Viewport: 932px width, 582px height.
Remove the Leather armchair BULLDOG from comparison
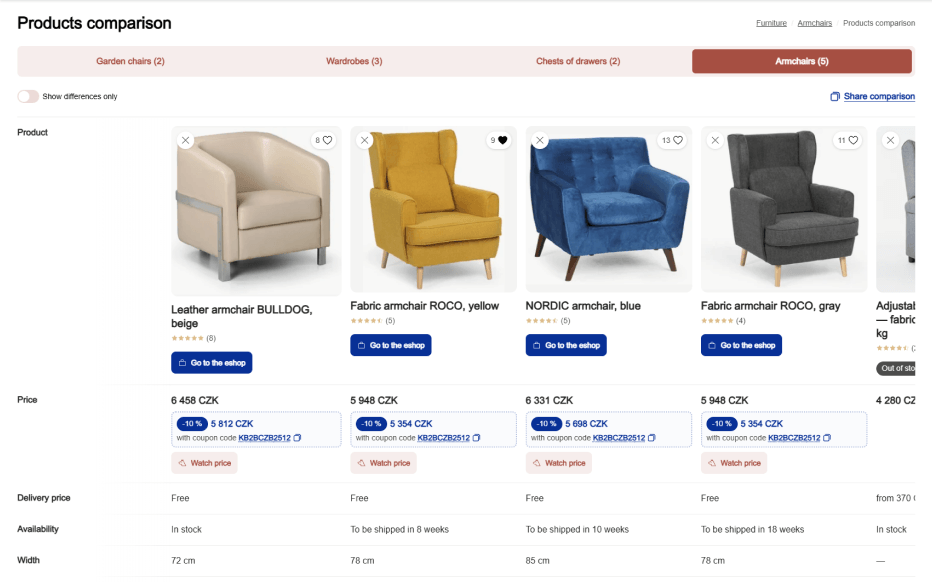tap(185, 141)
